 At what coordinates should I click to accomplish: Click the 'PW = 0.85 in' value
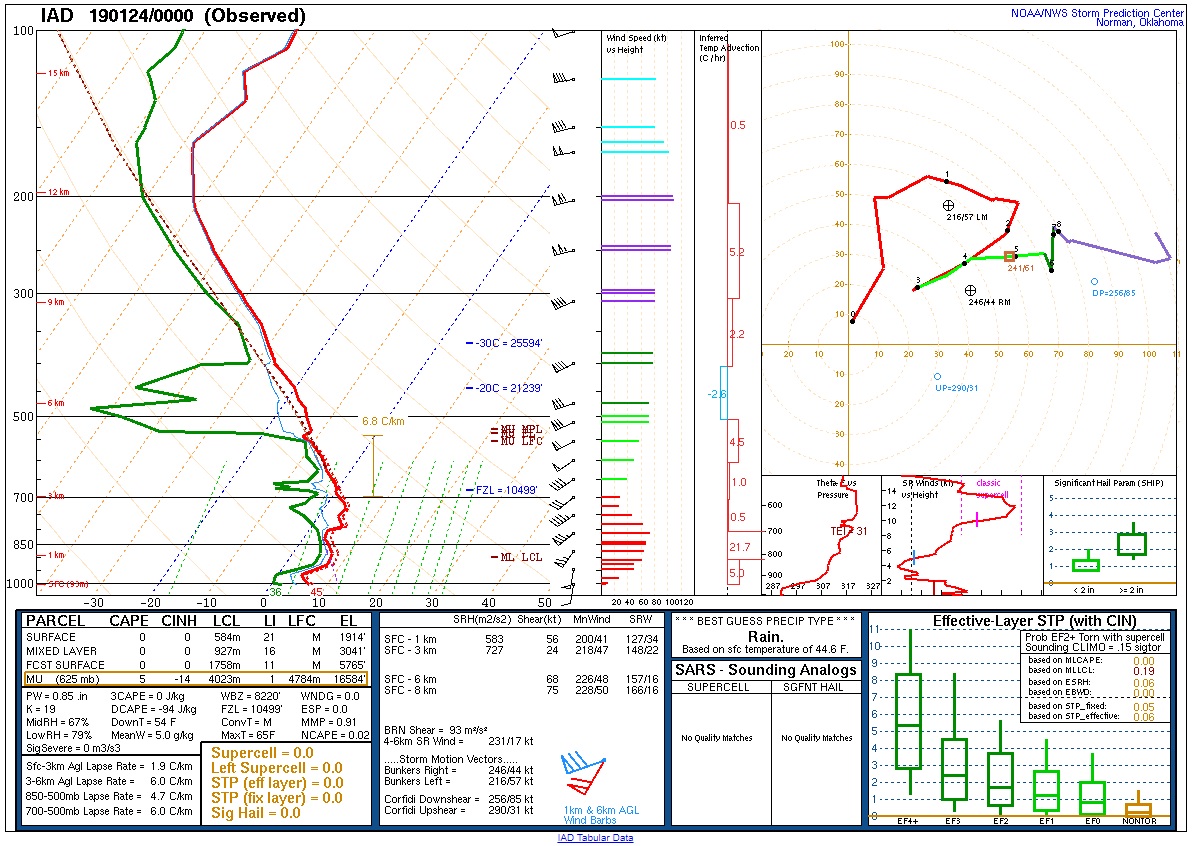pos(56,696)
